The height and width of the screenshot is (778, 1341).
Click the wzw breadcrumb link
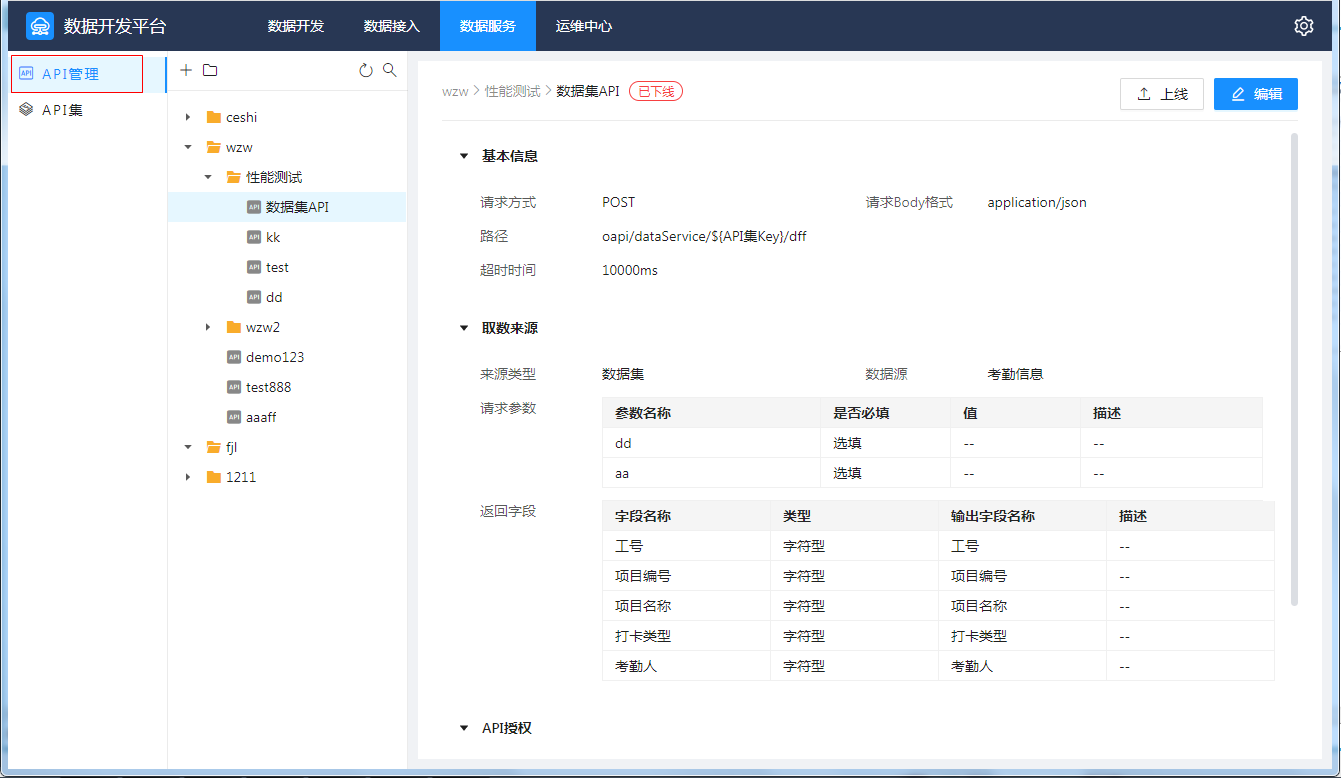pyautogui.click(x=455, y=91)
